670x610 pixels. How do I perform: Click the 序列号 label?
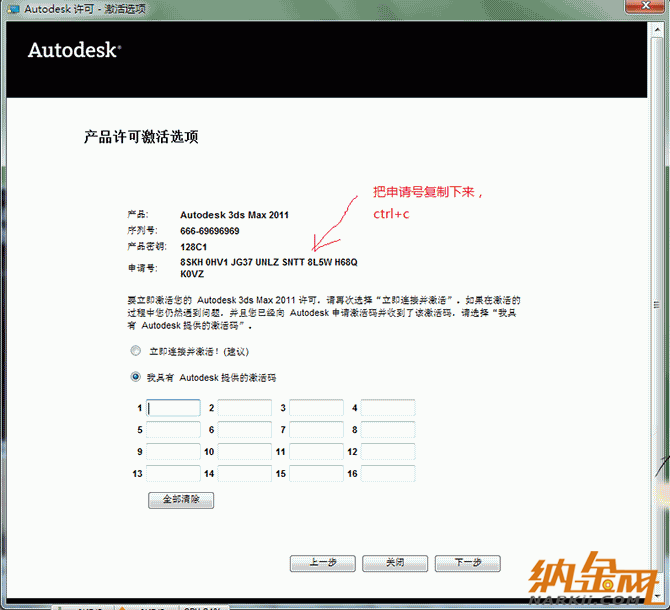tap(142, 231)
